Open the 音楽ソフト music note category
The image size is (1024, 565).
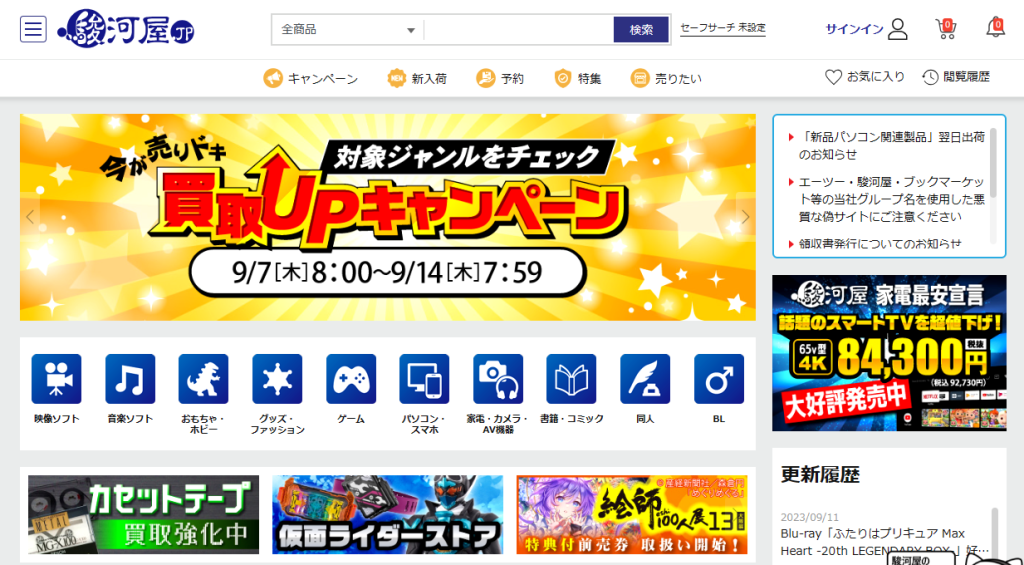[130, 379]
